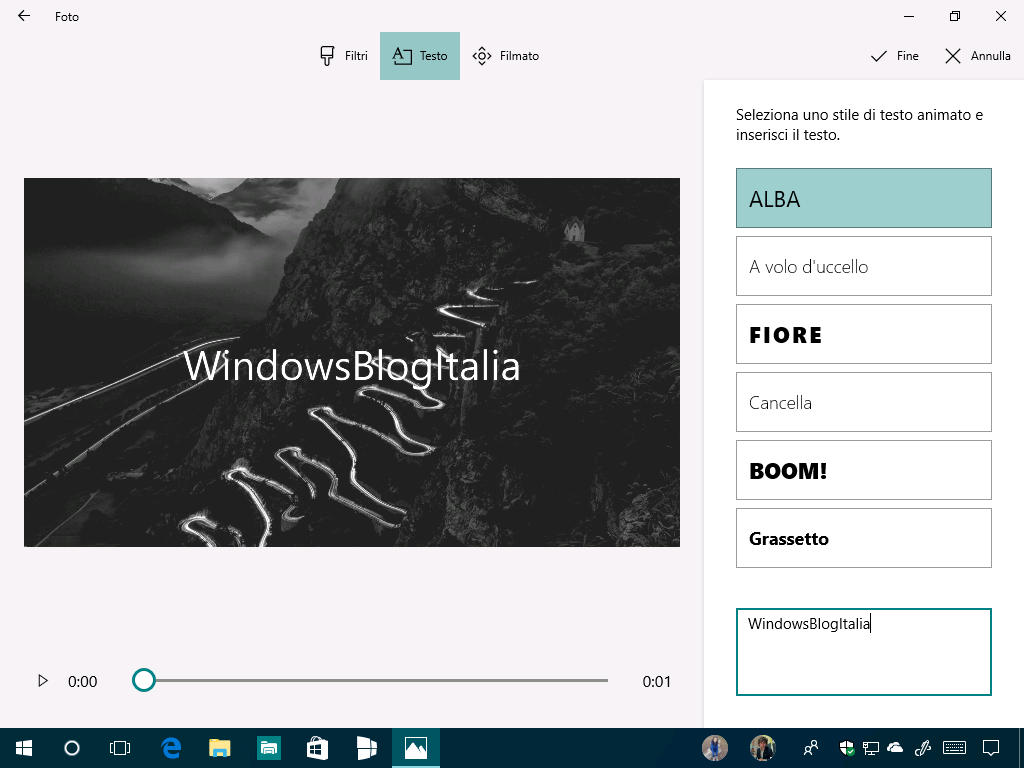Open Microsoft Edge from the taskbar
The height and width of the screenshot is (768, 1024).
(x=171, y=748)
